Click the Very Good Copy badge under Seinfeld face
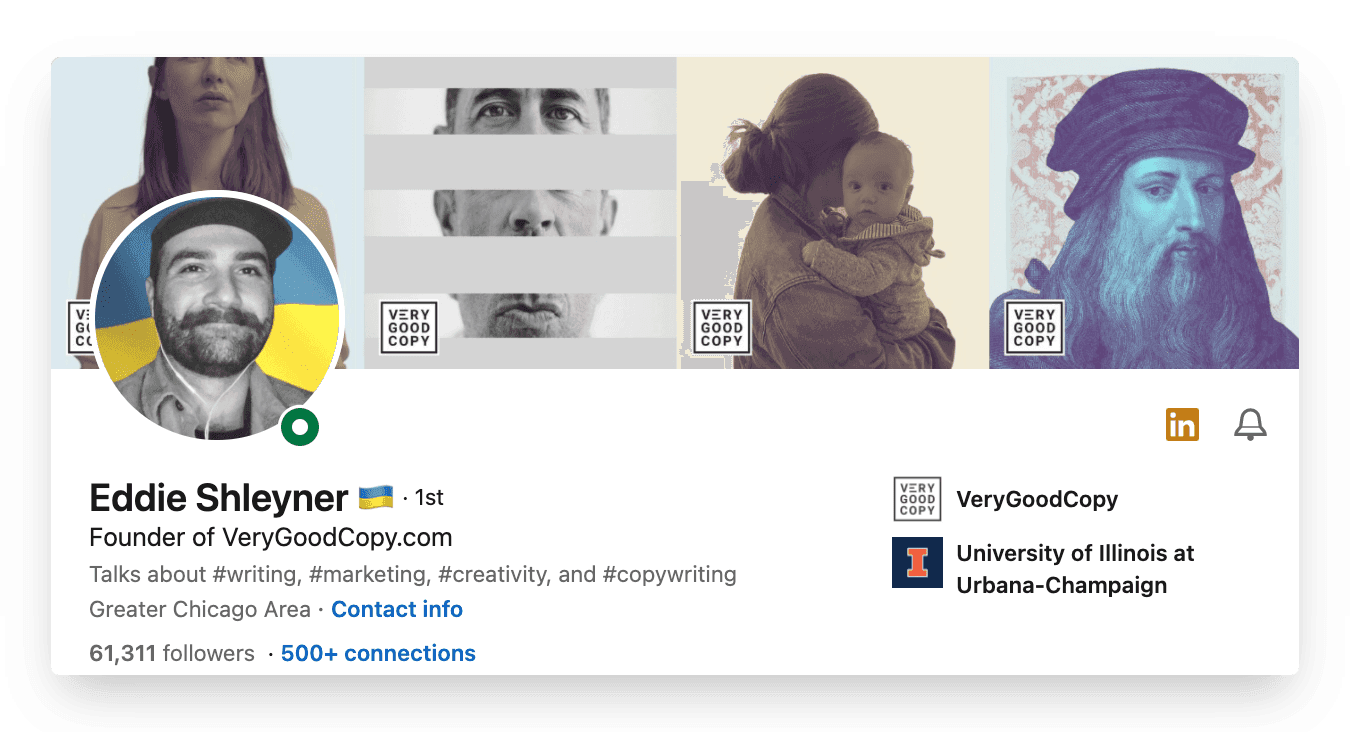 tap(409, 327)
